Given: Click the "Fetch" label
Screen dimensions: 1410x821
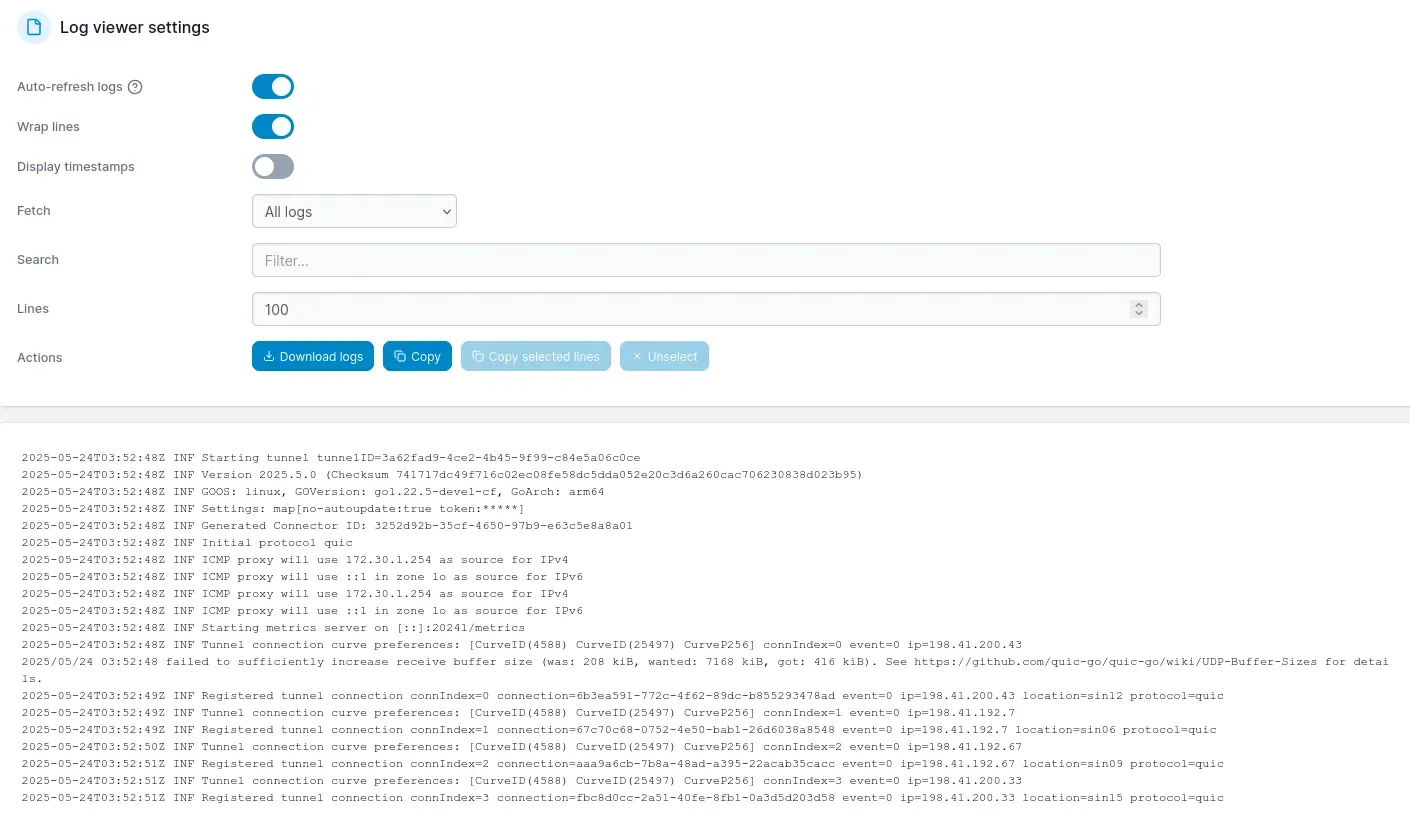Looking at the screenshot, I should (34, 211).
